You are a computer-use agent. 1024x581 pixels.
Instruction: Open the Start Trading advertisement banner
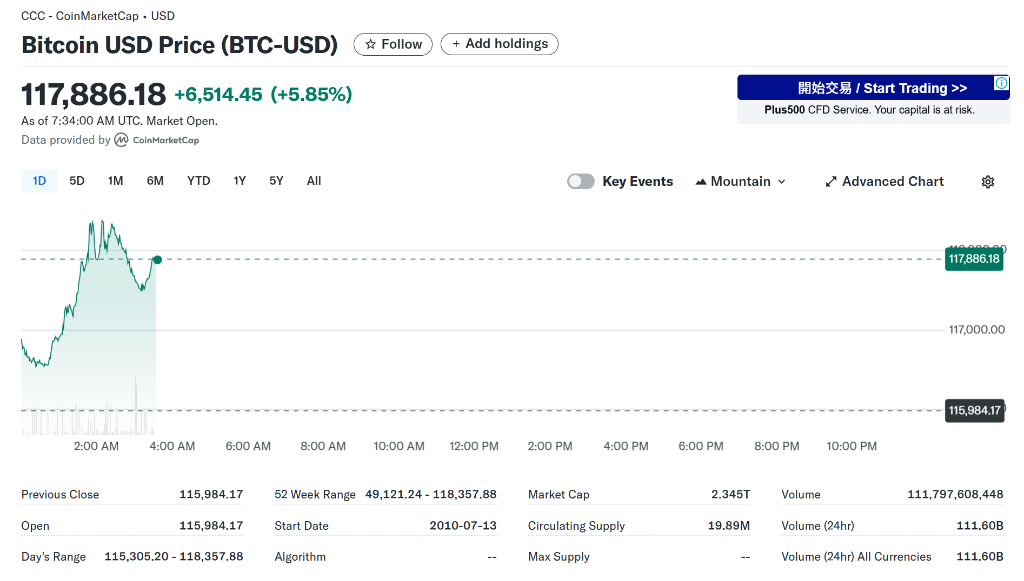coord(873,99)
